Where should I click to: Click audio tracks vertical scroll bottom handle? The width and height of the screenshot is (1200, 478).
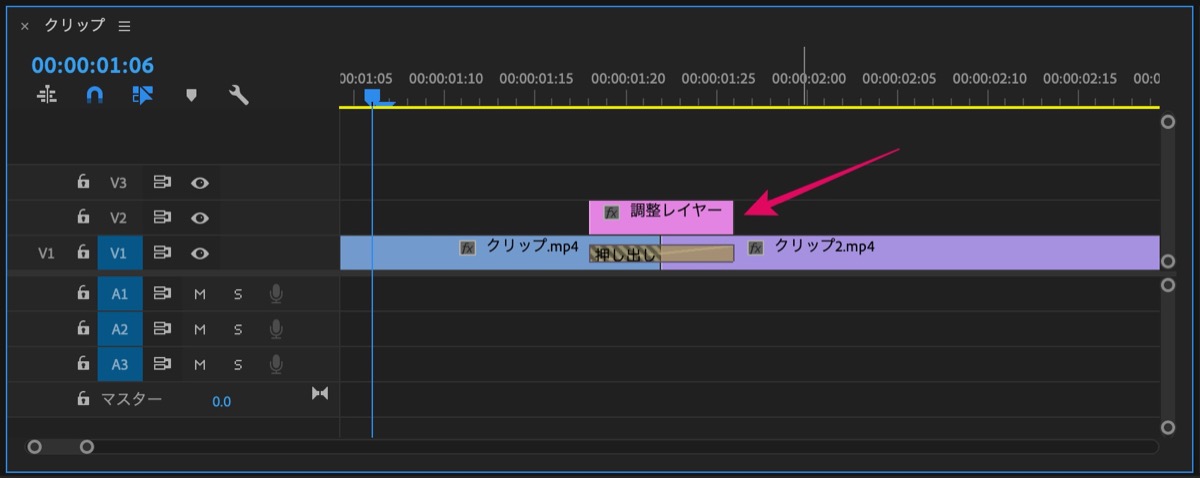pyautogui.click(x=1167, y=427)
